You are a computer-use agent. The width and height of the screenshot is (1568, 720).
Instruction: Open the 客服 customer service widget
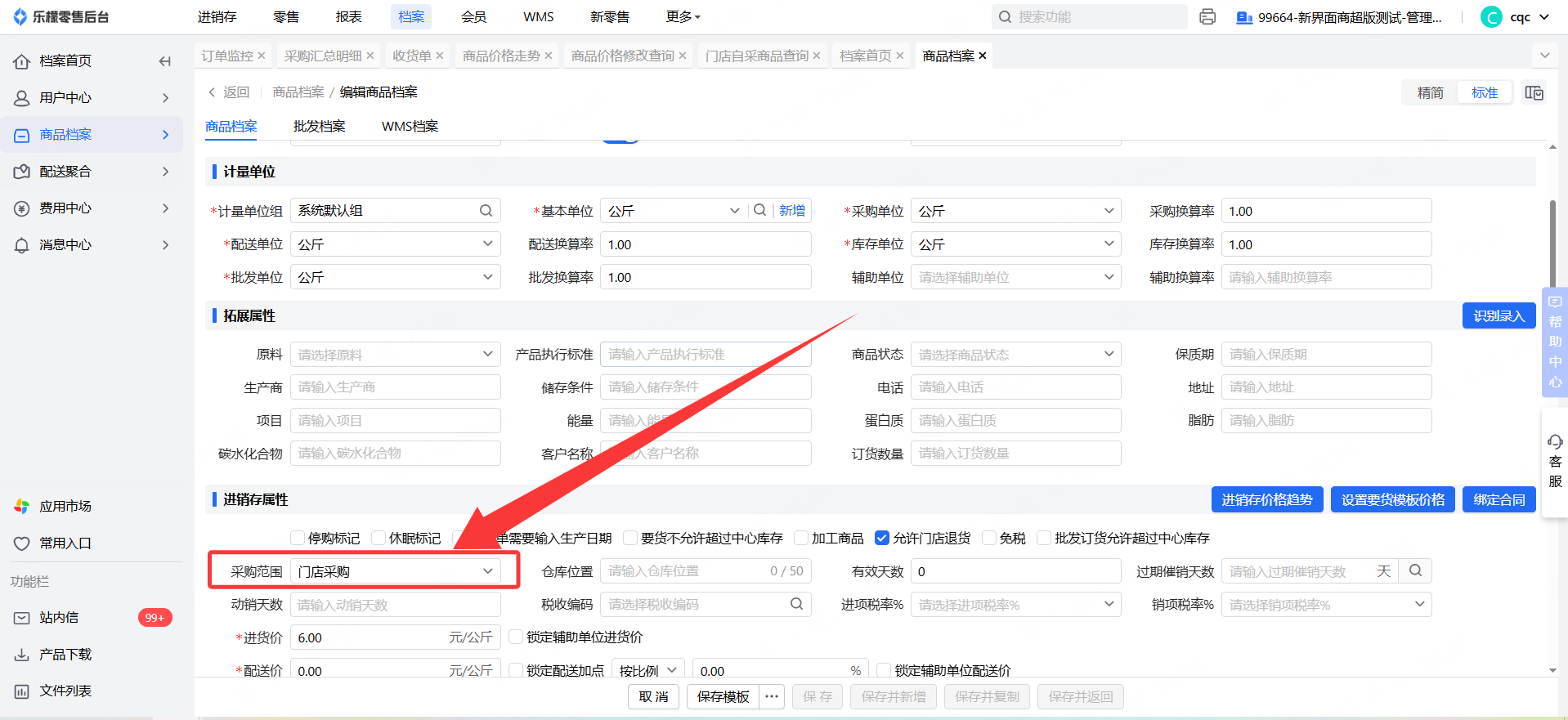pyautogui.click(x=1555, y=462)
